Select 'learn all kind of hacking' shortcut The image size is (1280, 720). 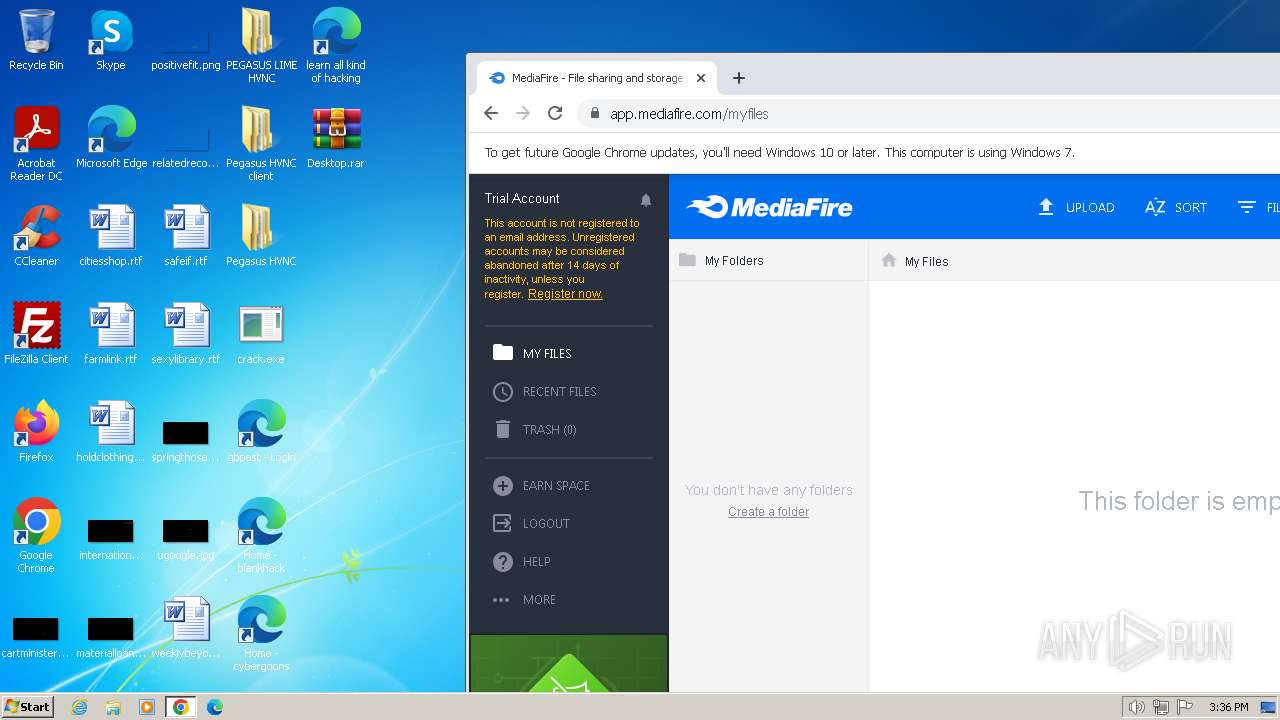(336, 45)
